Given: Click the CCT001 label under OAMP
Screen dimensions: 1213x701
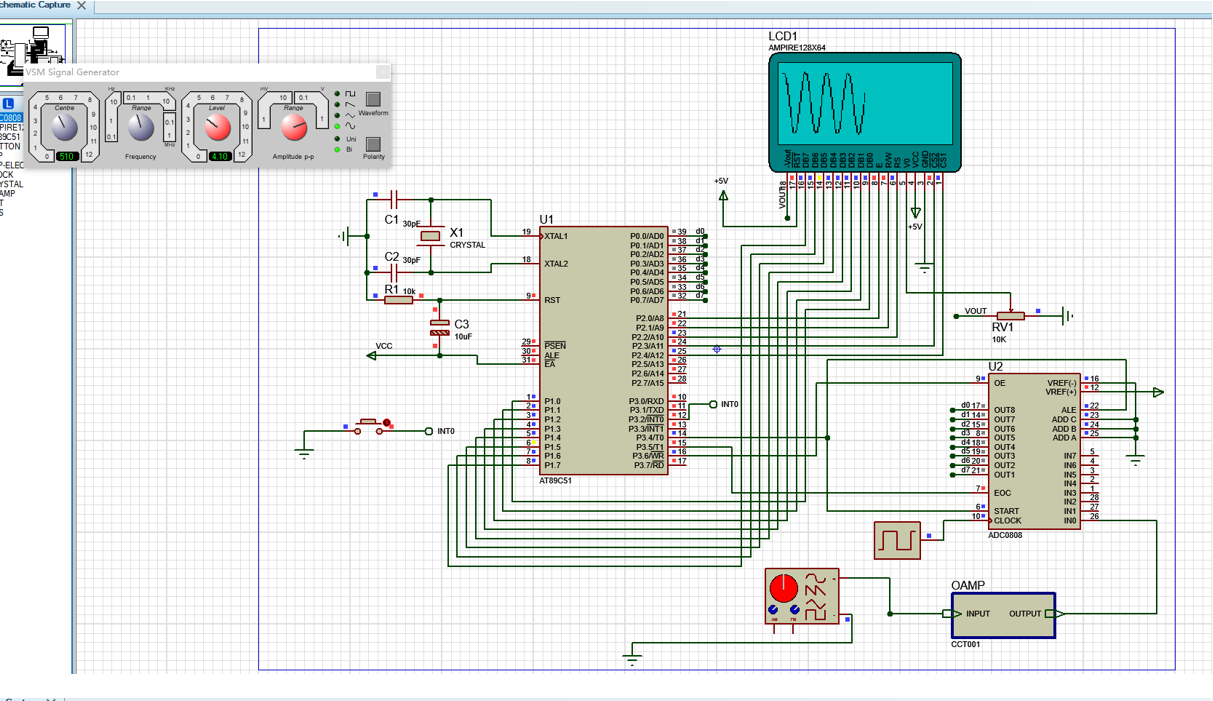Looking at the screenshot, I should coord(966,645).
